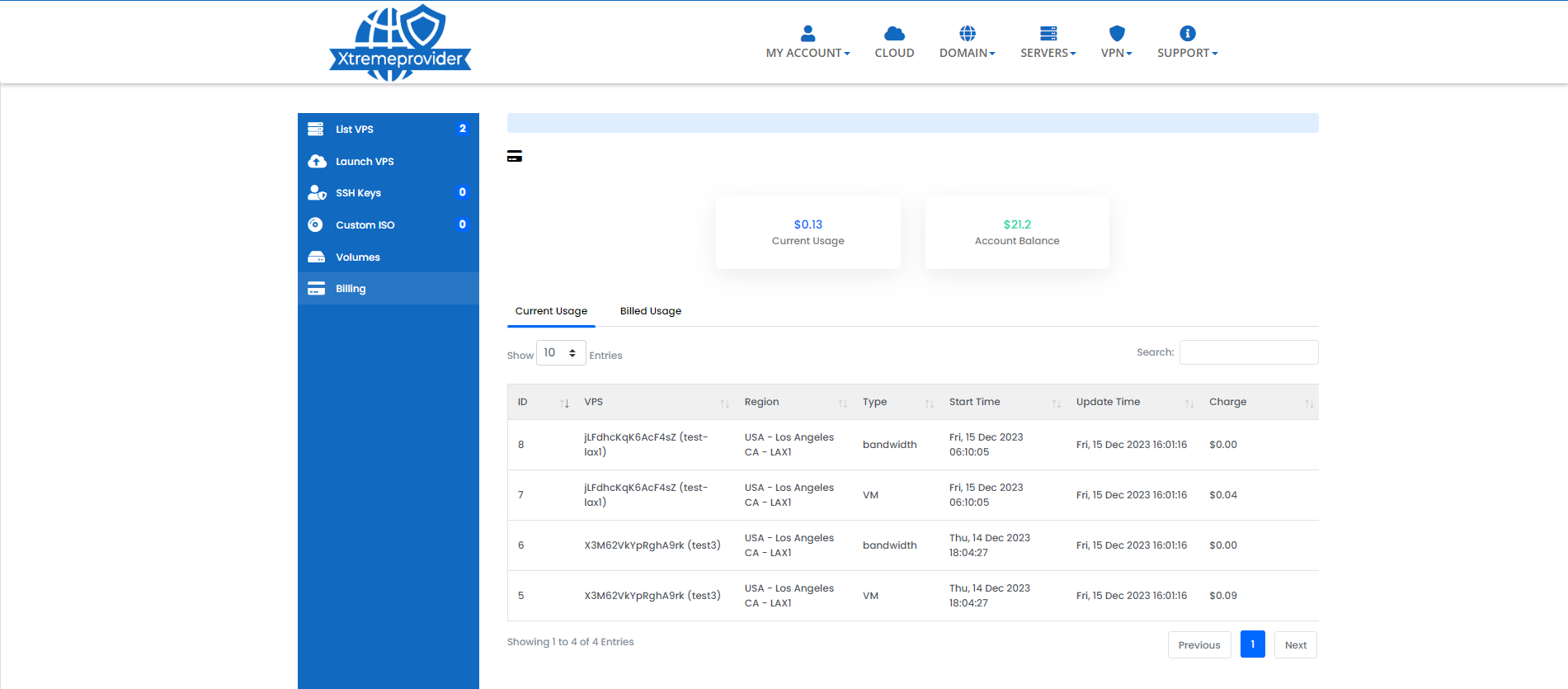Open the Show entries count dropdown
Viewport: 1568px width, 689px height.
tap(561, 352)
